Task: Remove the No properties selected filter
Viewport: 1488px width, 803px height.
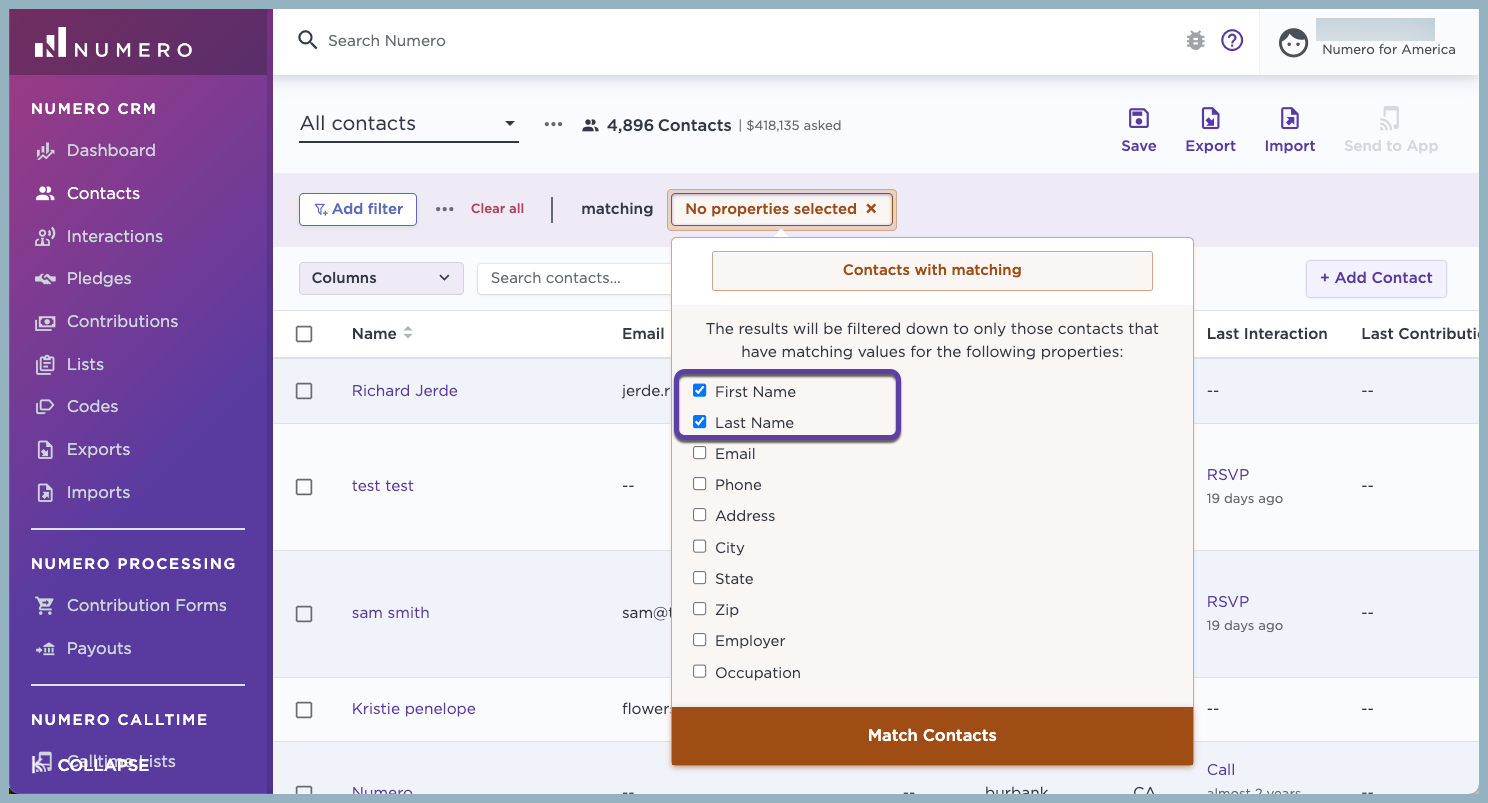Action: pos(871,209)
